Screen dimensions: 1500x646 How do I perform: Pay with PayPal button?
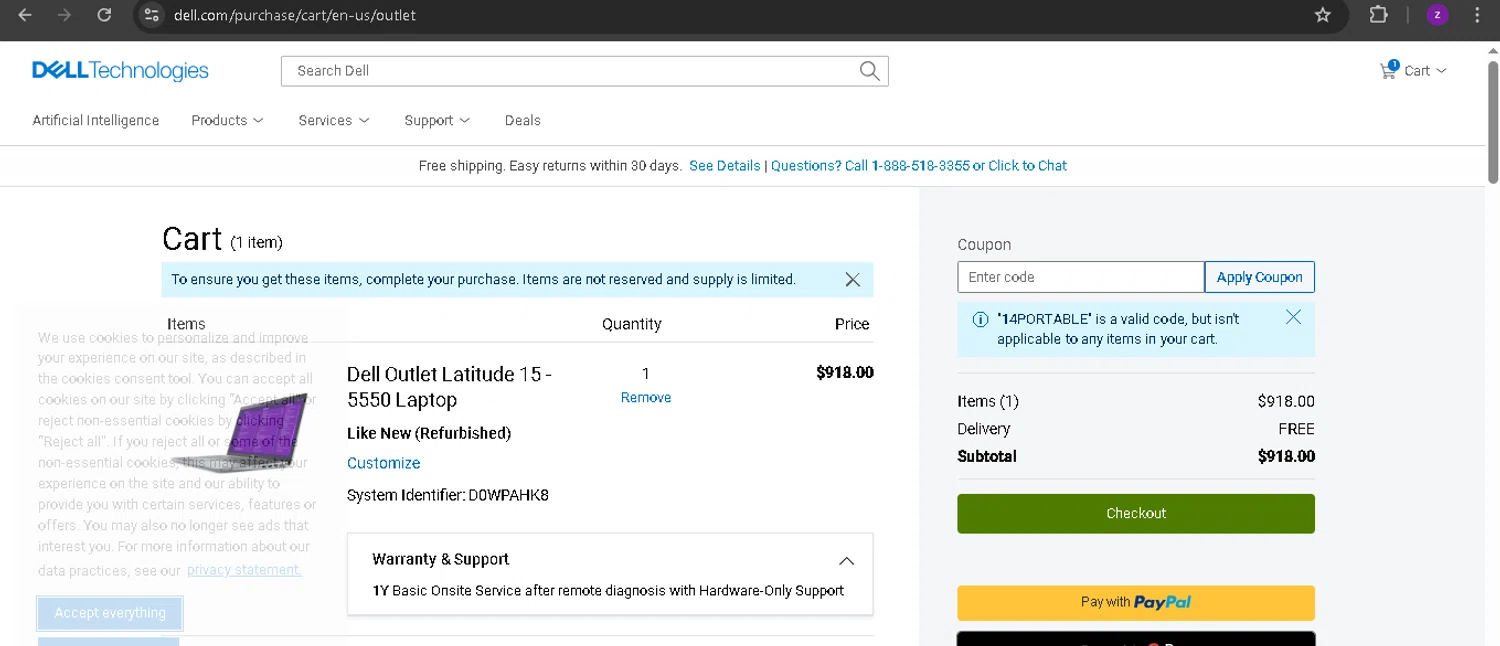coord(1136,603)
